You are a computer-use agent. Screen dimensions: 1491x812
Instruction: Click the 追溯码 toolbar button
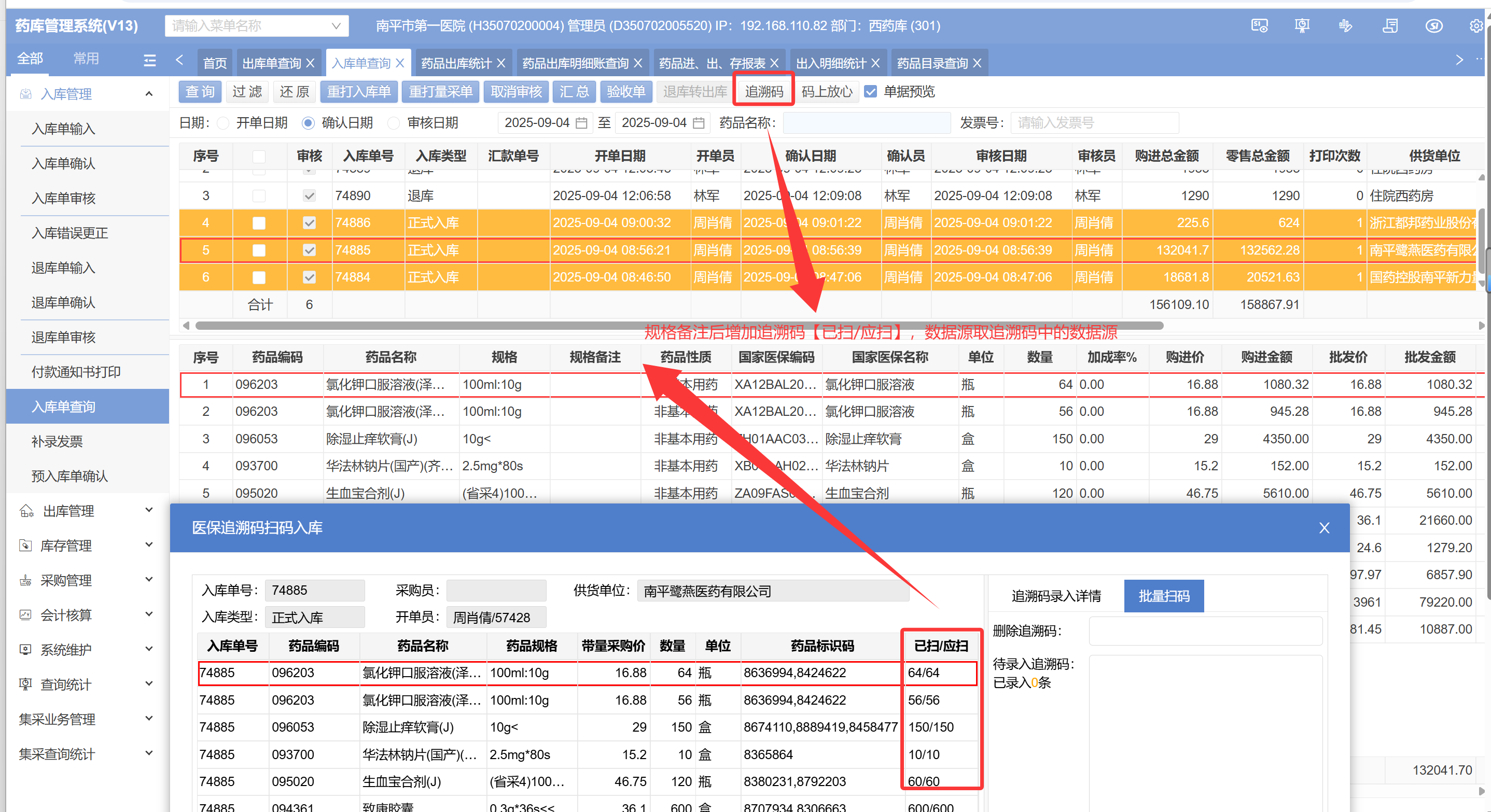pyautogui.click(x=763, y=91)
